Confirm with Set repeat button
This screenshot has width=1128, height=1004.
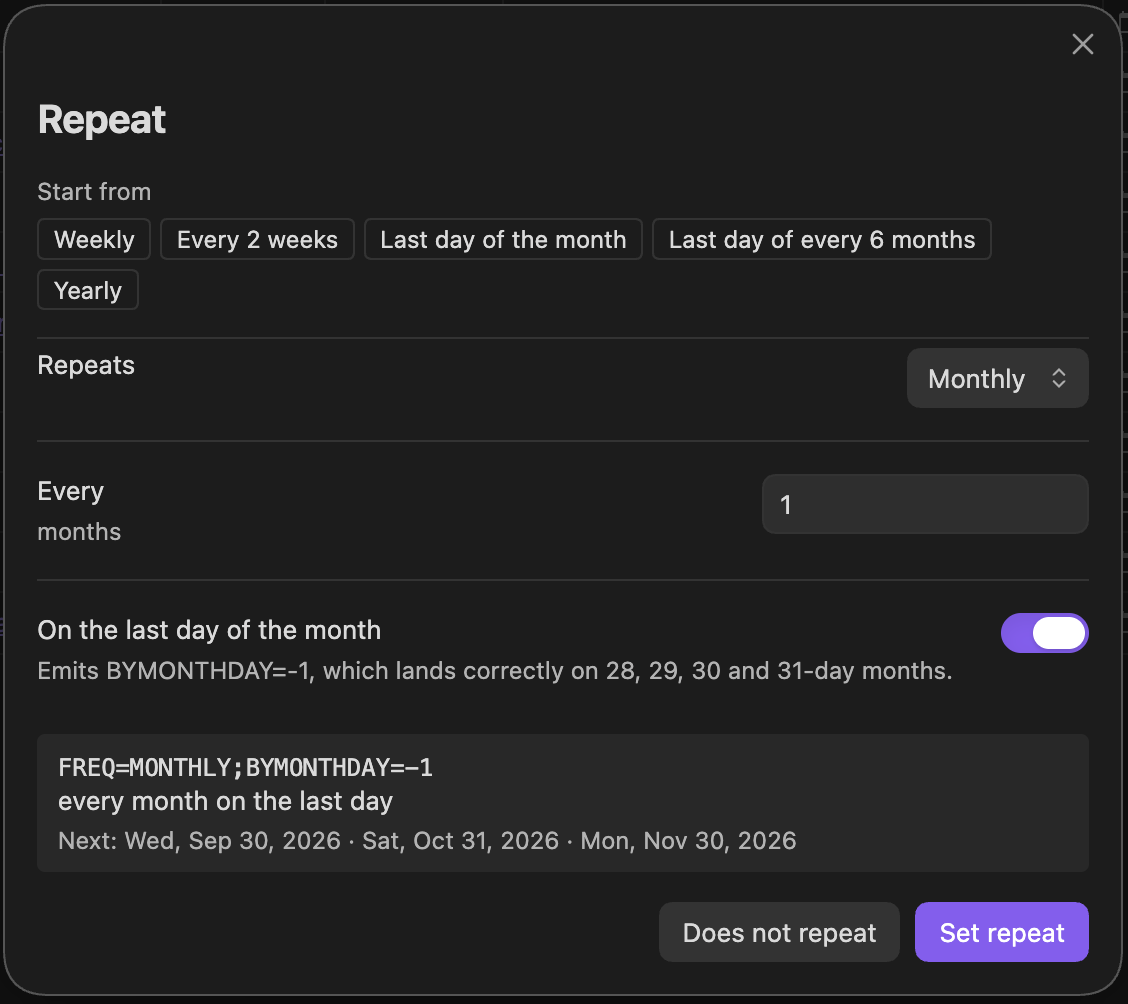[1001, 932]
